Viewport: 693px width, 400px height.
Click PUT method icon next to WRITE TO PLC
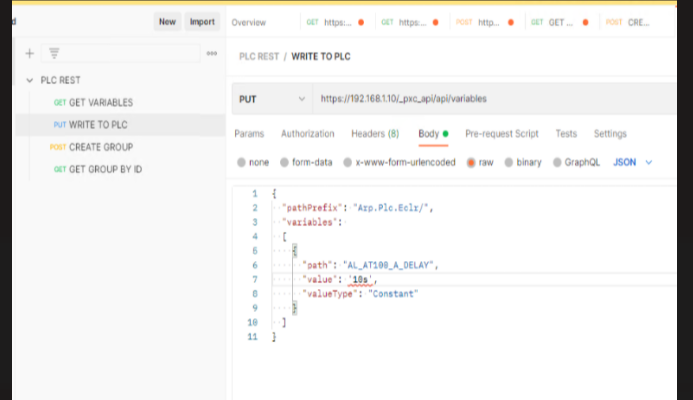coord(60,125)
